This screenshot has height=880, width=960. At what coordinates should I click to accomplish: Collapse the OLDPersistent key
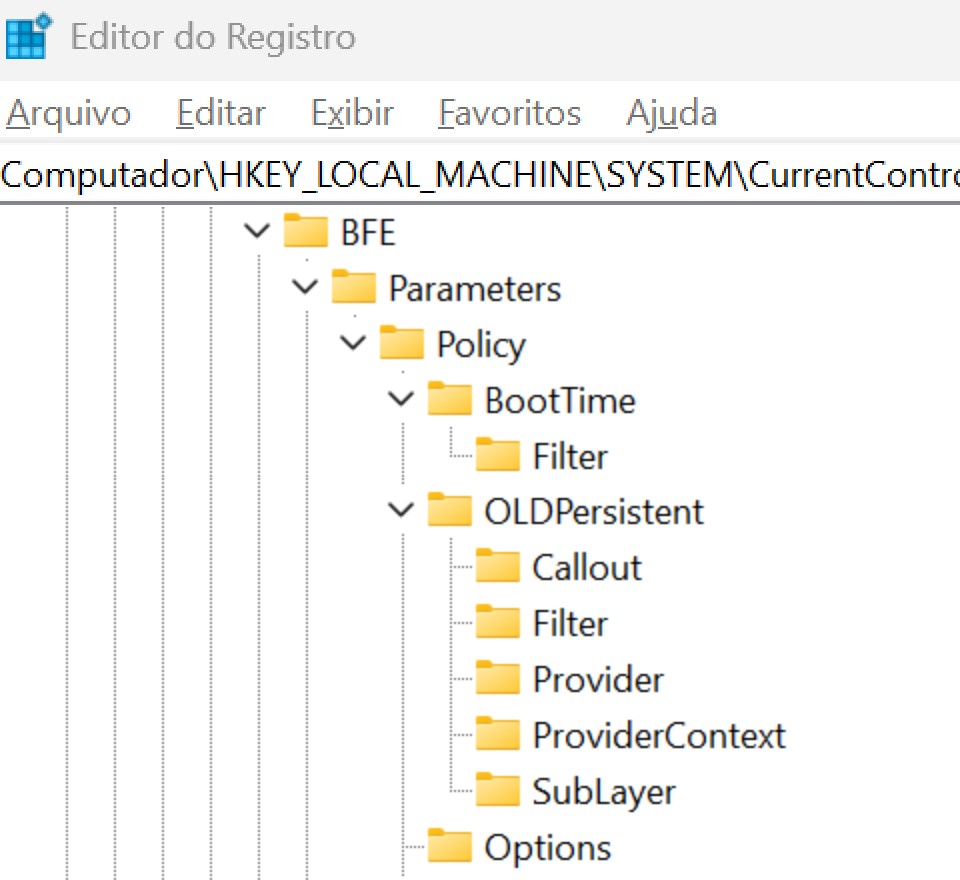pyautogui.click(x=401, y=510)
